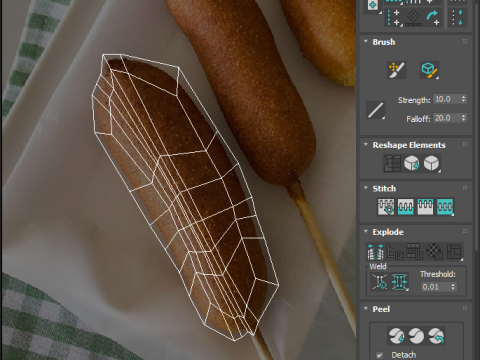Click vertical dotted align icon with plus signs

click(394, 17)
